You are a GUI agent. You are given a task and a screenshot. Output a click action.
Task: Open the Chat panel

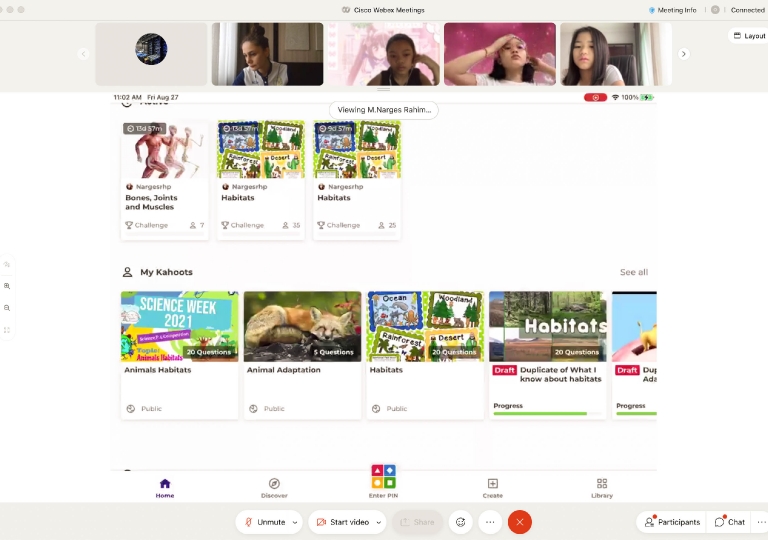coord(730,522)
